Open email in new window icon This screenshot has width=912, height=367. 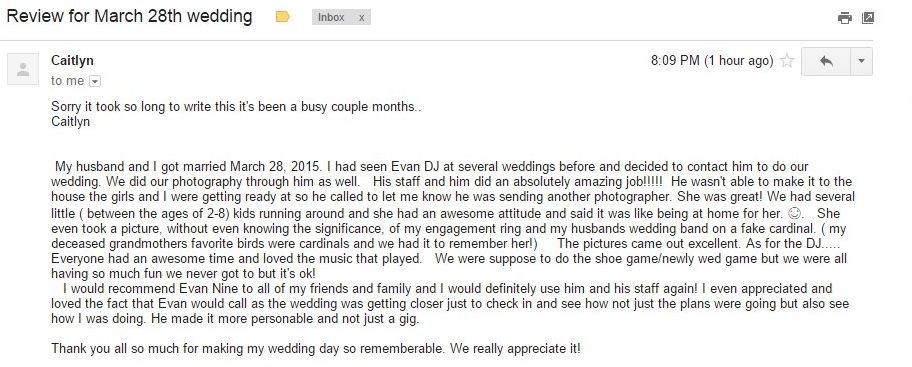coord(867,17)
